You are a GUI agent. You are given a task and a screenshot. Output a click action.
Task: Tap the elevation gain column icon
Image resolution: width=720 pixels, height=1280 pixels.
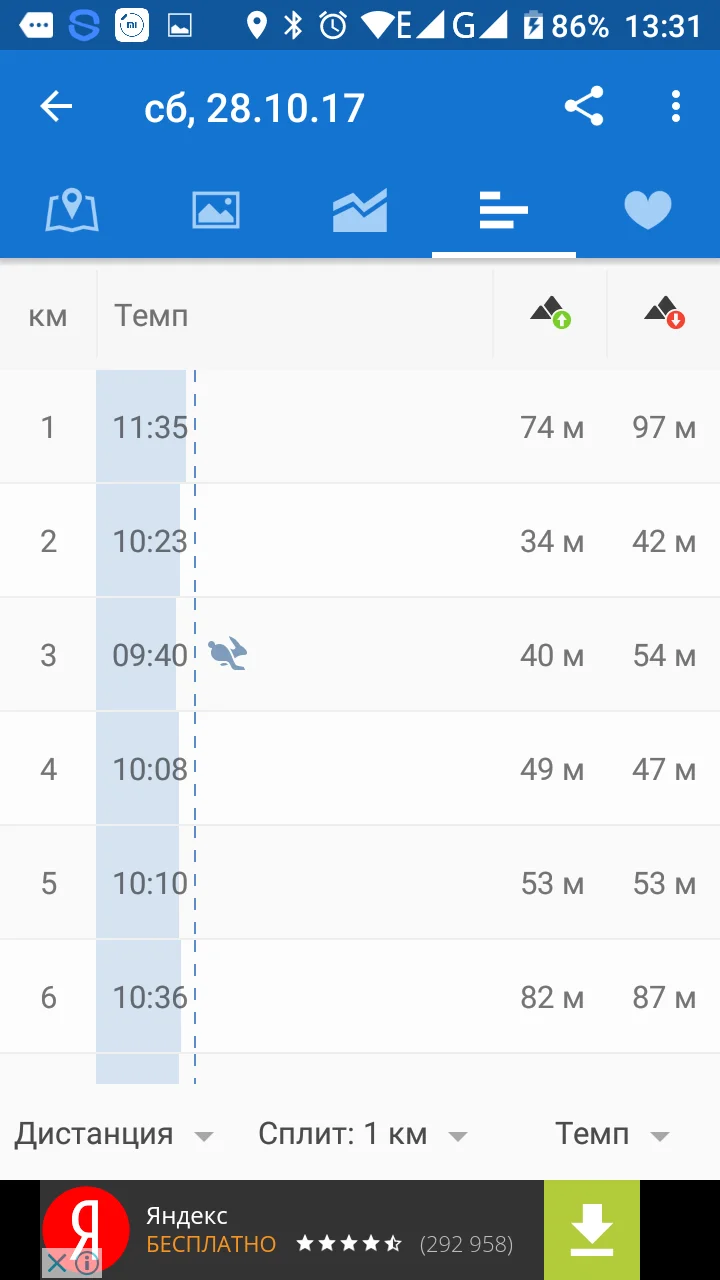coord(550,313)
